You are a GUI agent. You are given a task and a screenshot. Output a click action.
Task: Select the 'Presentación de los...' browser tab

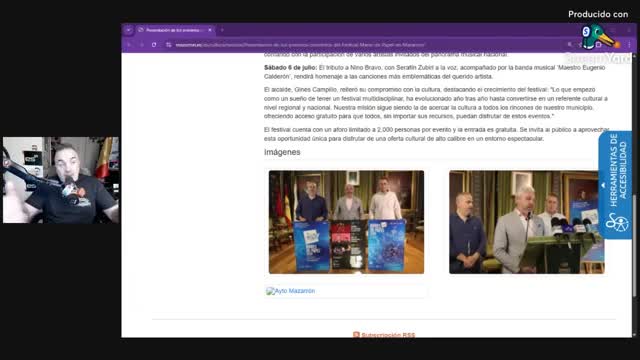[x=176, y=30]
